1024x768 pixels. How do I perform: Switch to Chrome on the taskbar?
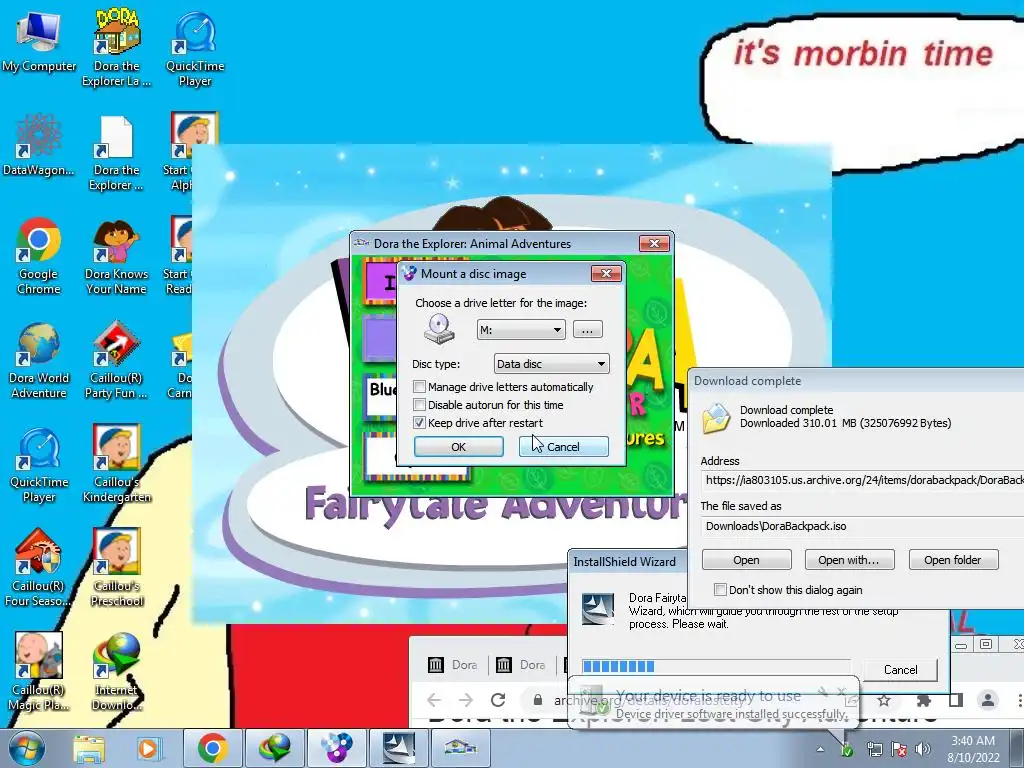[x=212, y=748]
